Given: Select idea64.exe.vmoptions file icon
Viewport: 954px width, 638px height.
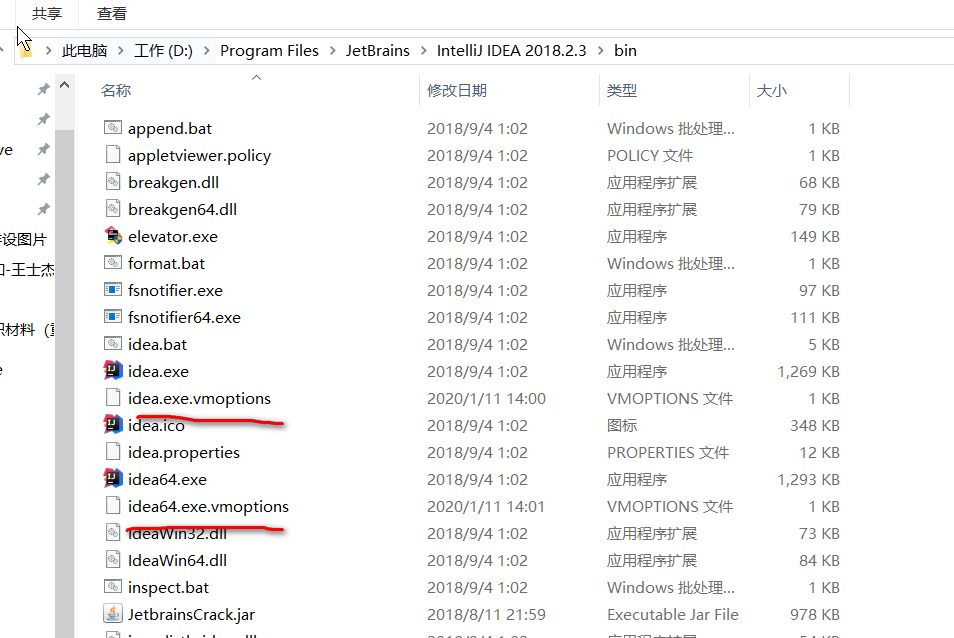Looking at the screenshot, I should click(113, 505).
